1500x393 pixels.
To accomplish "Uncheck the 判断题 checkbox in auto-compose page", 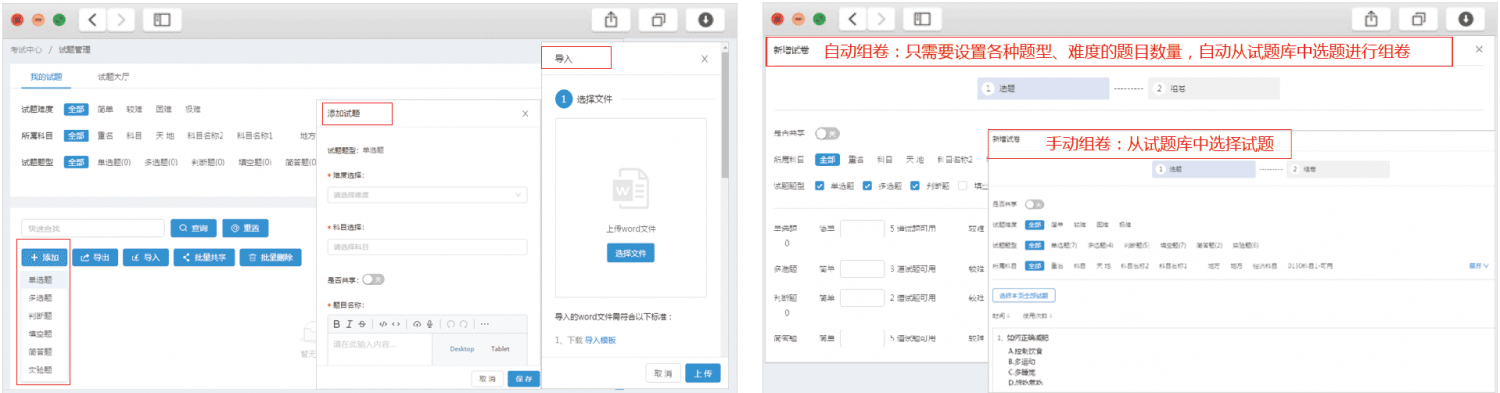I will (x=915, y=185).
